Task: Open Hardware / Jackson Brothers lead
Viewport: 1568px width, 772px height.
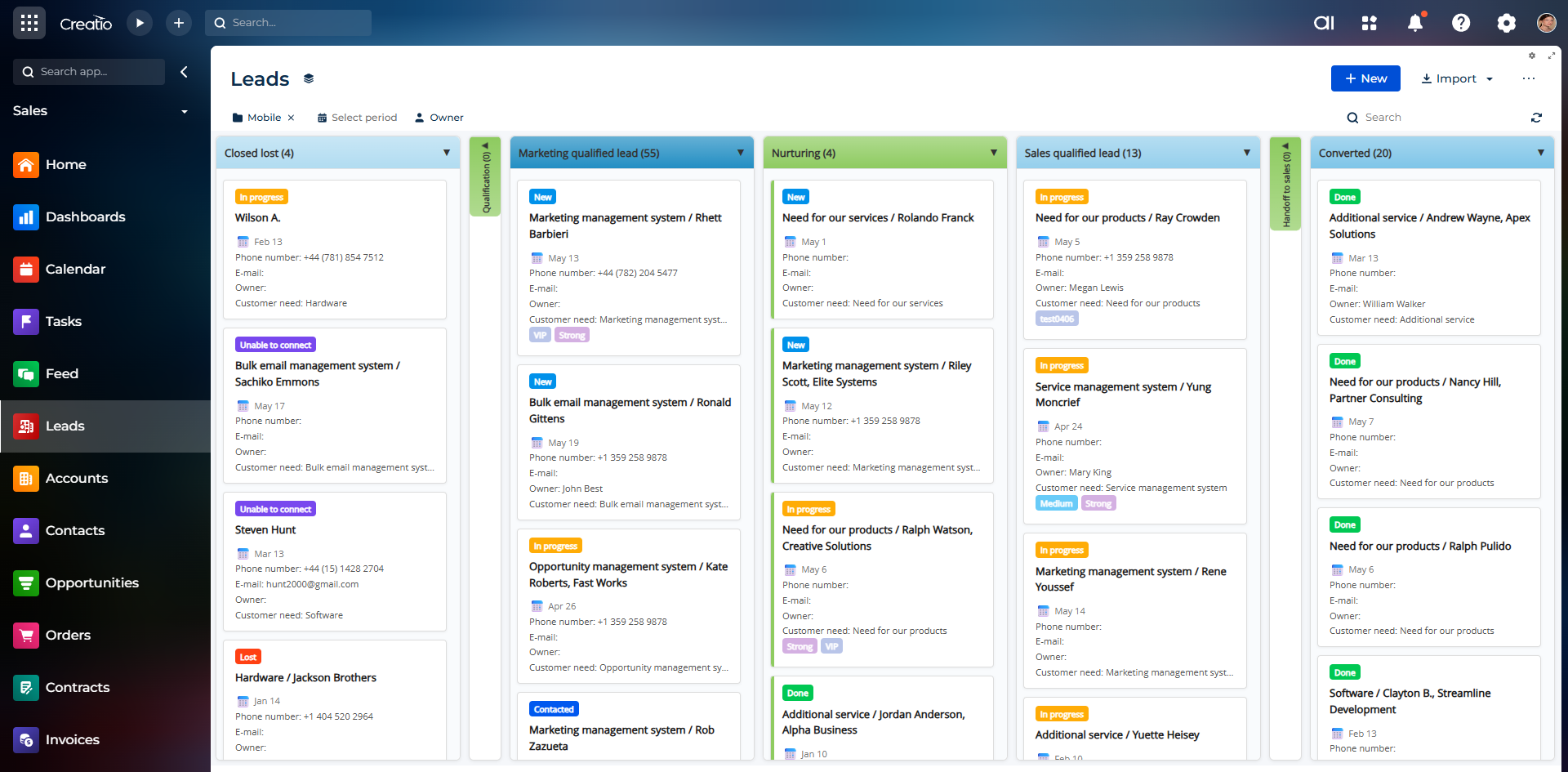Action: 305,678
